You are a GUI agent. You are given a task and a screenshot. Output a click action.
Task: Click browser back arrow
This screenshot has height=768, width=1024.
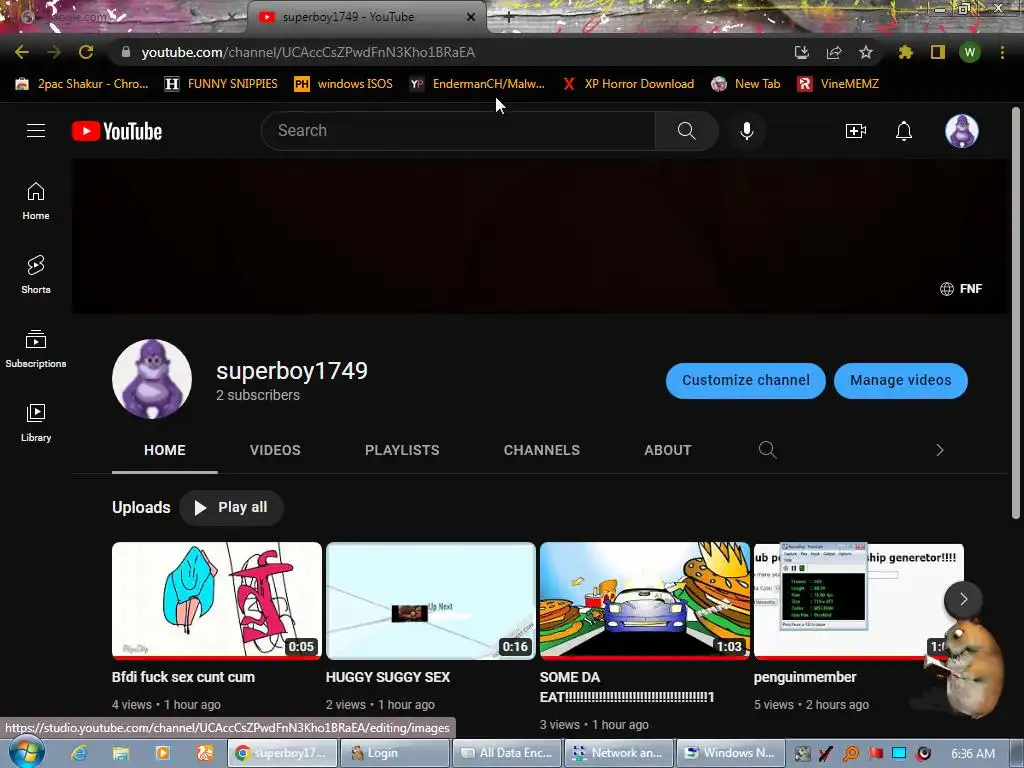22,52
